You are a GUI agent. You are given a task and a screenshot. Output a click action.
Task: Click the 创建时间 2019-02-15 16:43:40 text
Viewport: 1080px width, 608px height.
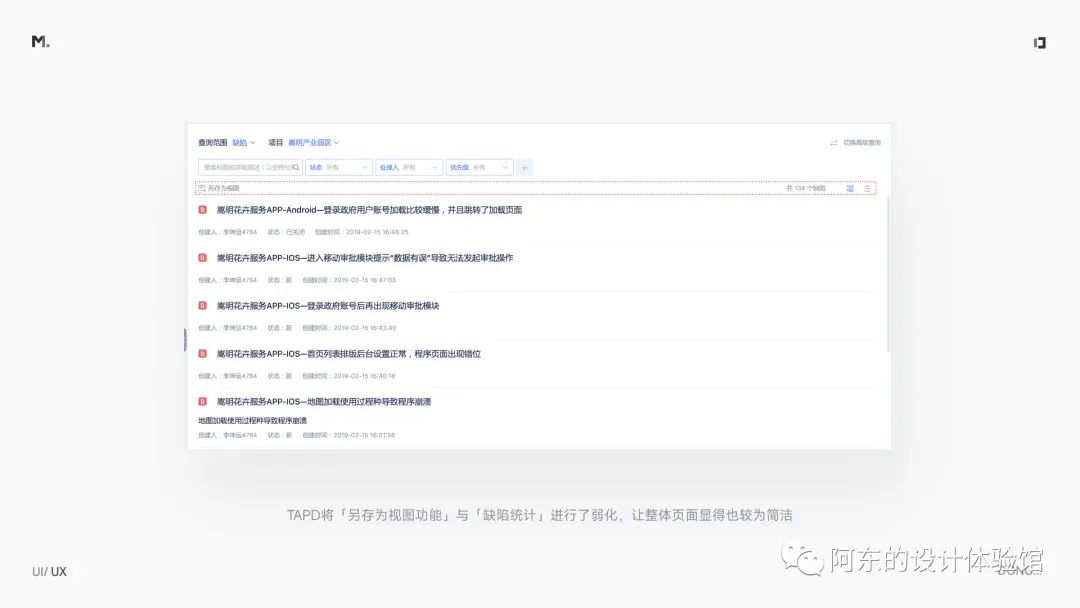349,328
